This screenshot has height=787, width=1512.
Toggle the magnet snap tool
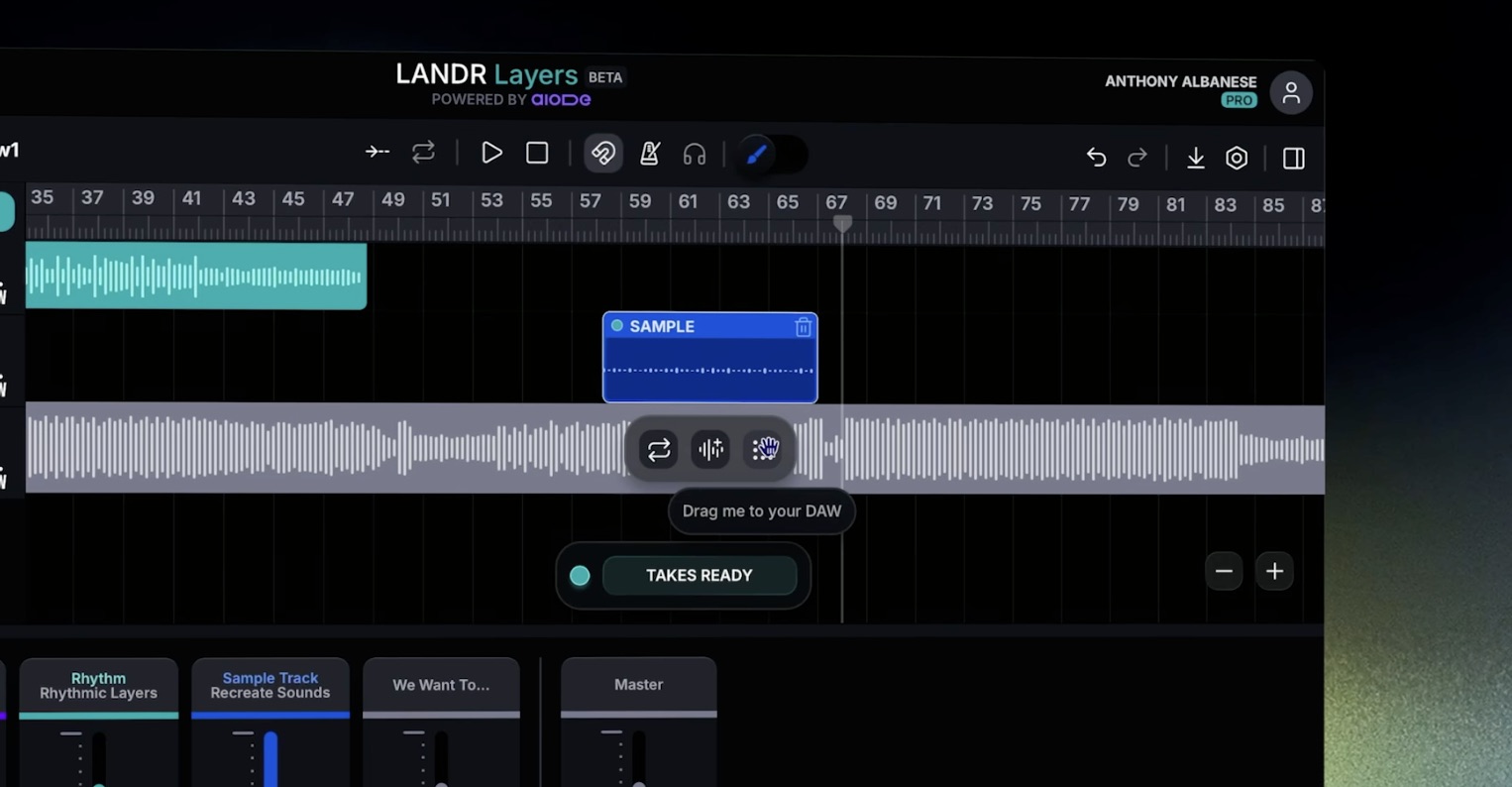coord(603,154)
